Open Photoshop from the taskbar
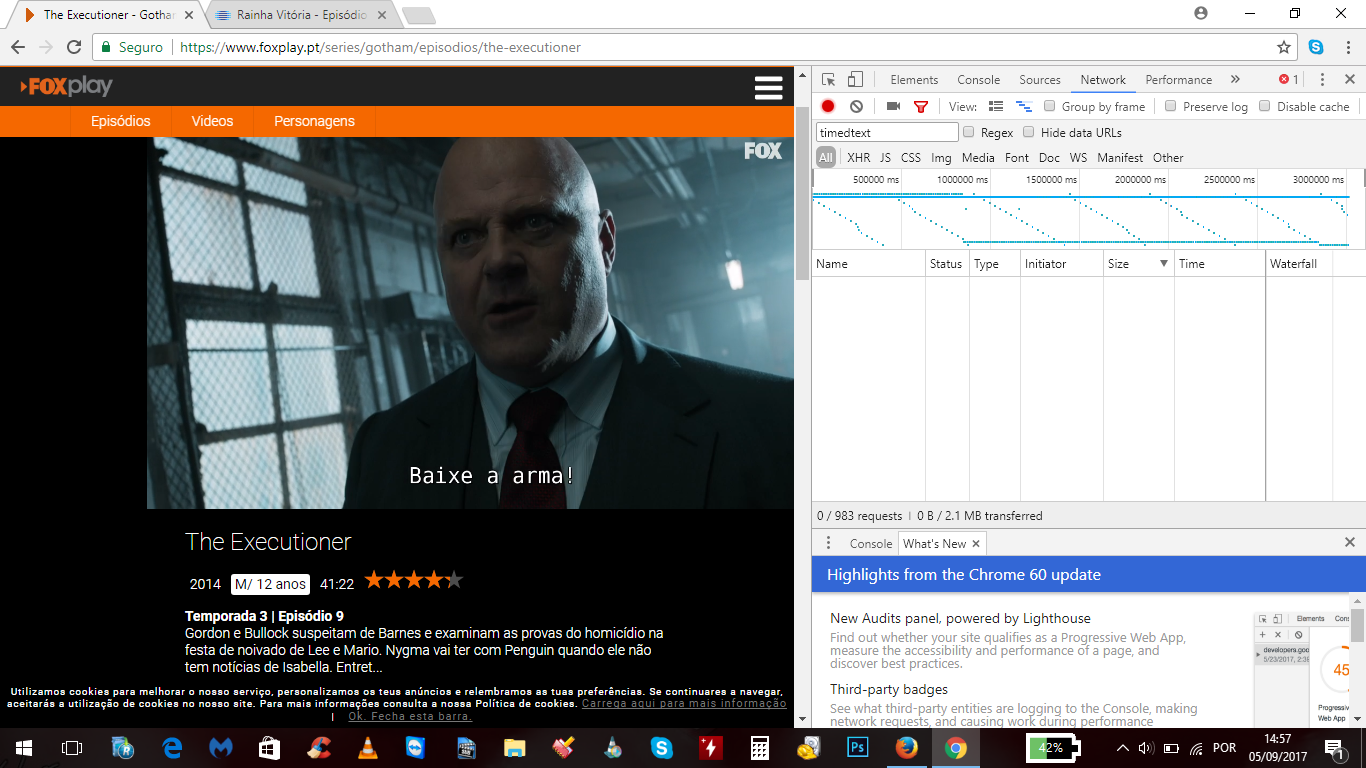This screenshot has height=768, width=1366. [857, 748]
